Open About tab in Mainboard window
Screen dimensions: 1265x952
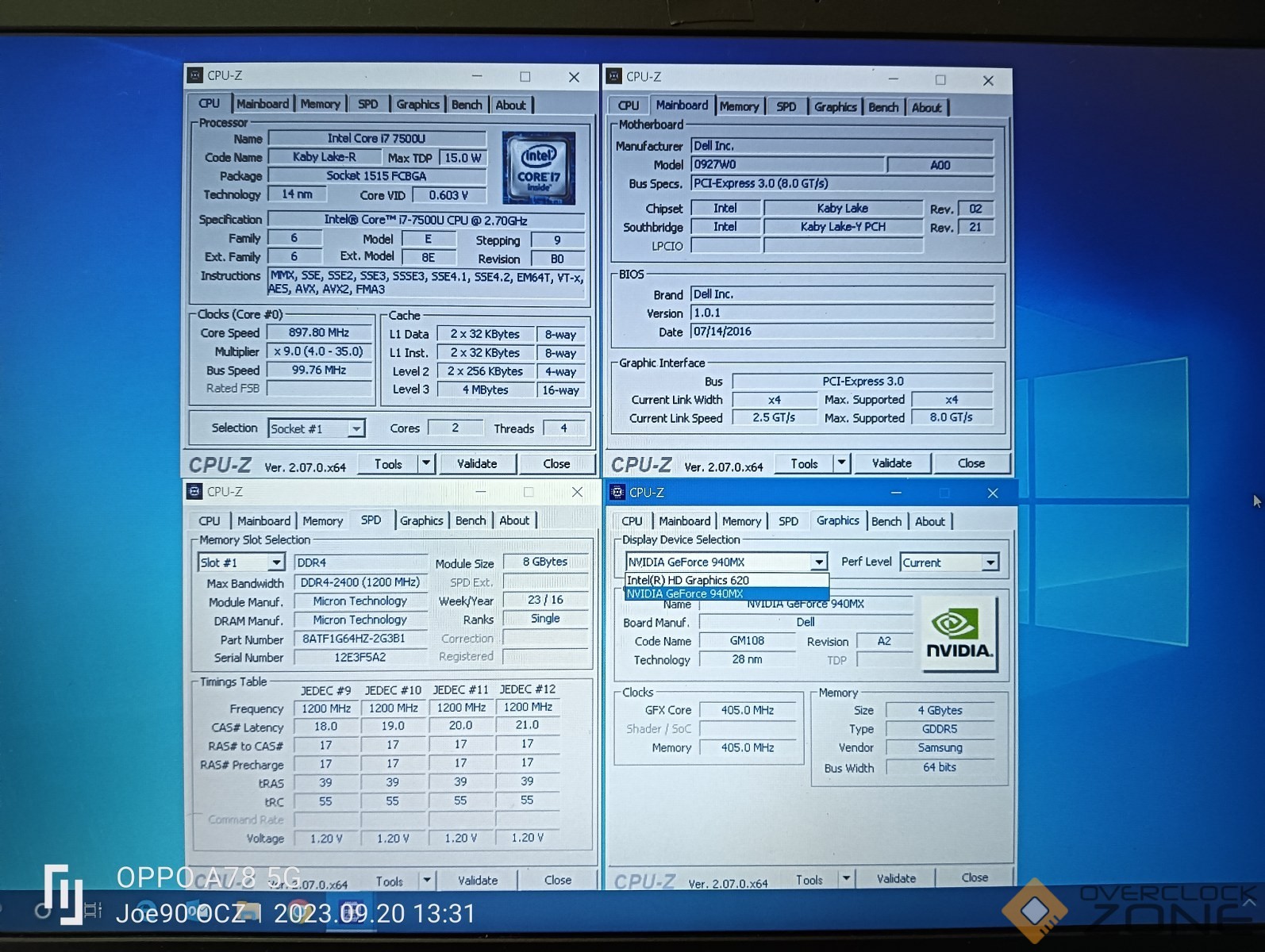[x=926, y=107]
